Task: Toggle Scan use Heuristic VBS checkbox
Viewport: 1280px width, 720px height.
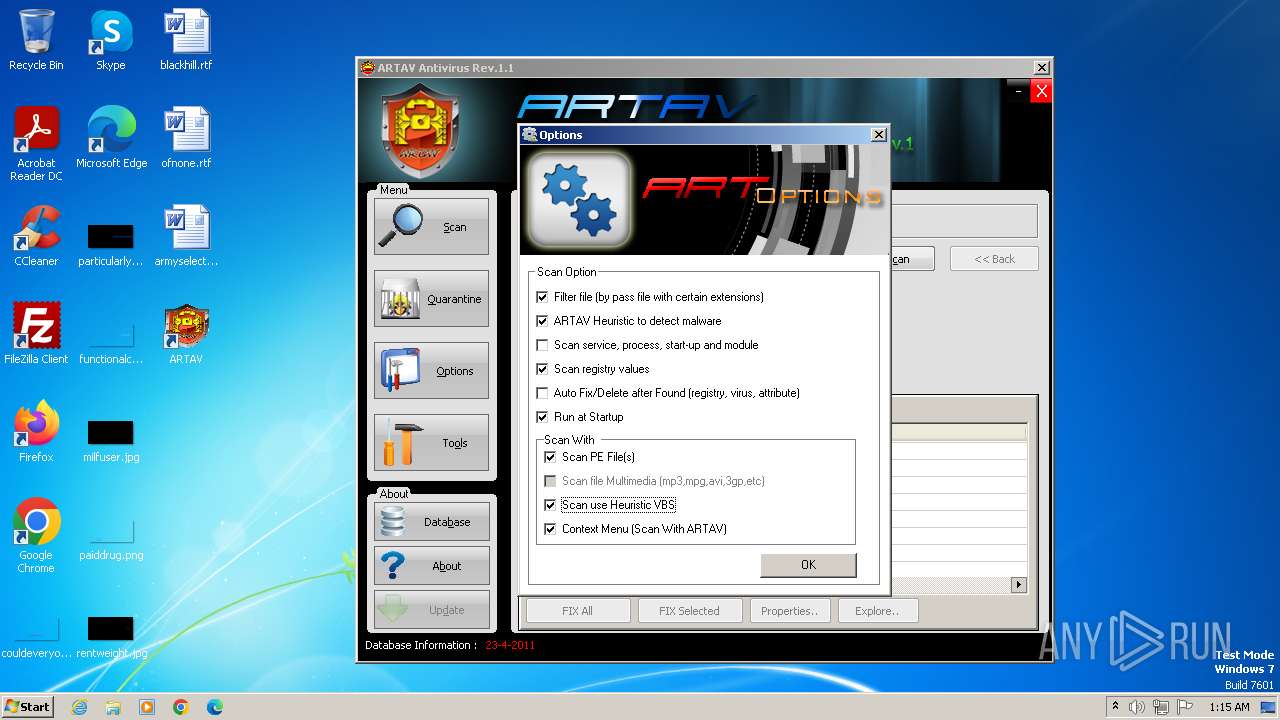Action: click(550, 505)
